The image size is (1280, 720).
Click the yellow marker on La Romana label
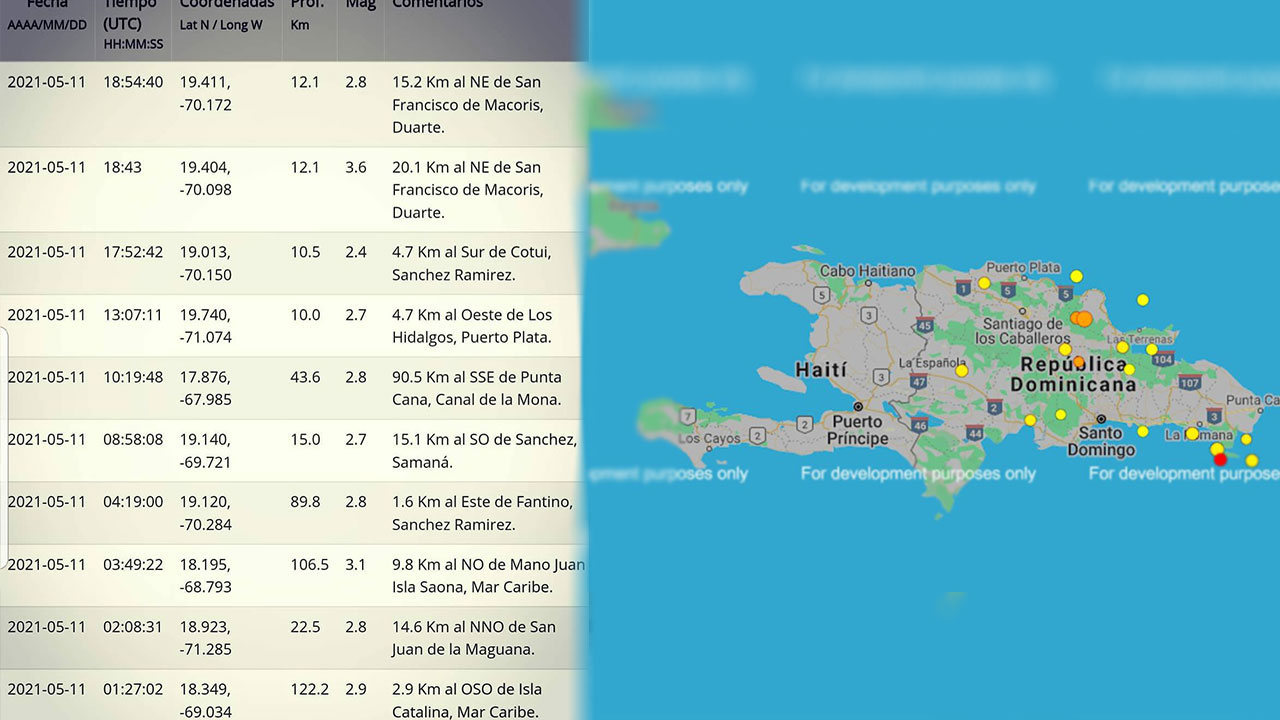pyautogui.click(x=1192, y=434)
